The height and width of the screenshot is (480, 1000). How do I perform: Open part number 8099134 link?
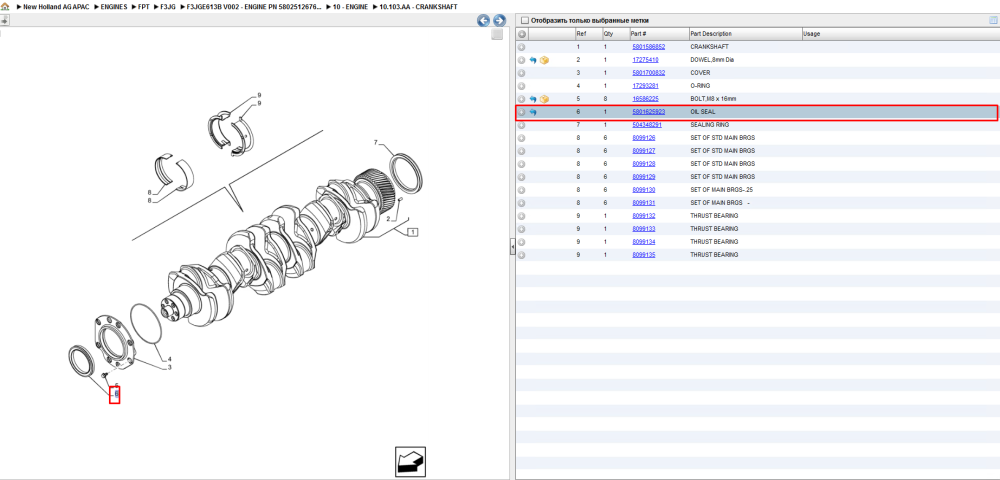pos(643,242)
